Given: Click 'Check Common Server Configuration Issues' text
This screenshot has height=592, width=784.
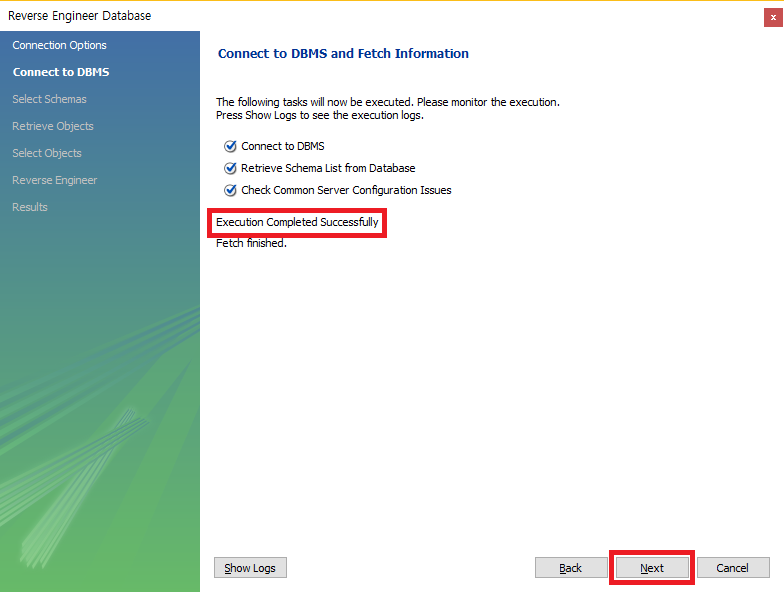Looking at the screenshot, I should 346,190.
